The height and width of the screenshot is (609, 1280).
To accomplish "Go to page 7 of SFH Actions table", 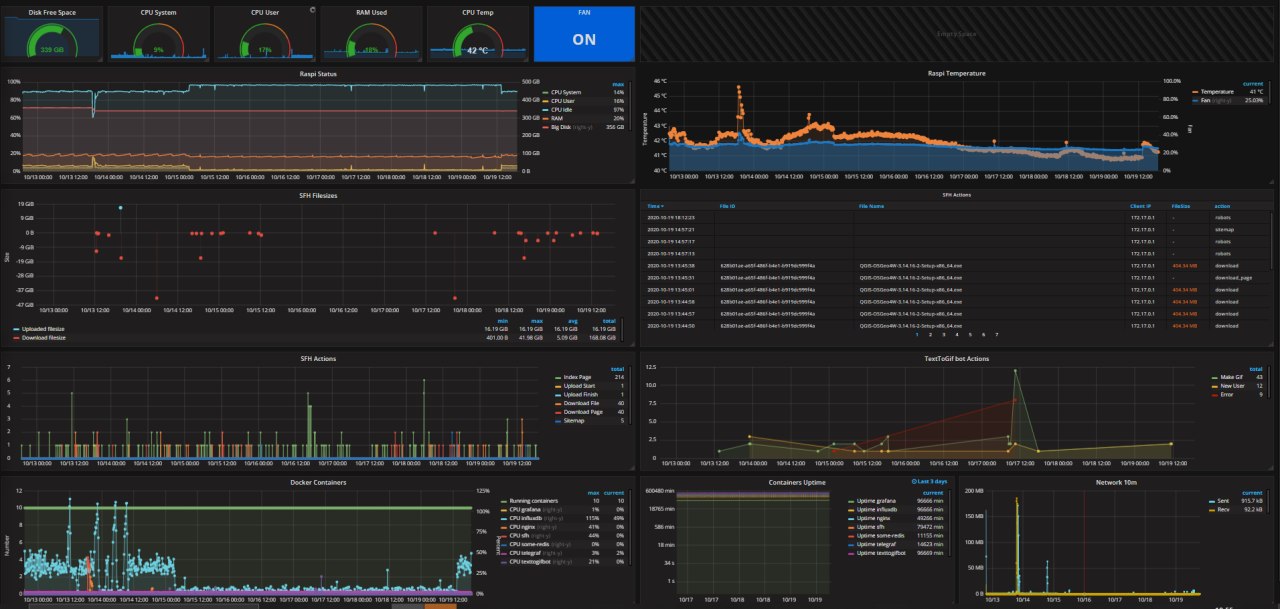I will click(x=996, y=334).
